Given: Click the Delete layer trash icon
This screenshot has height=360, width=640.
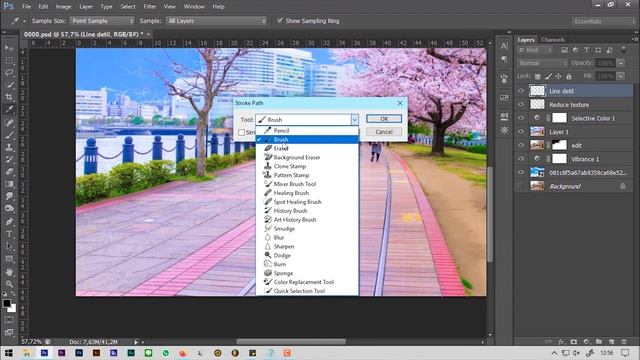Looking at the screenshot, I should click(x=624, y=341).
